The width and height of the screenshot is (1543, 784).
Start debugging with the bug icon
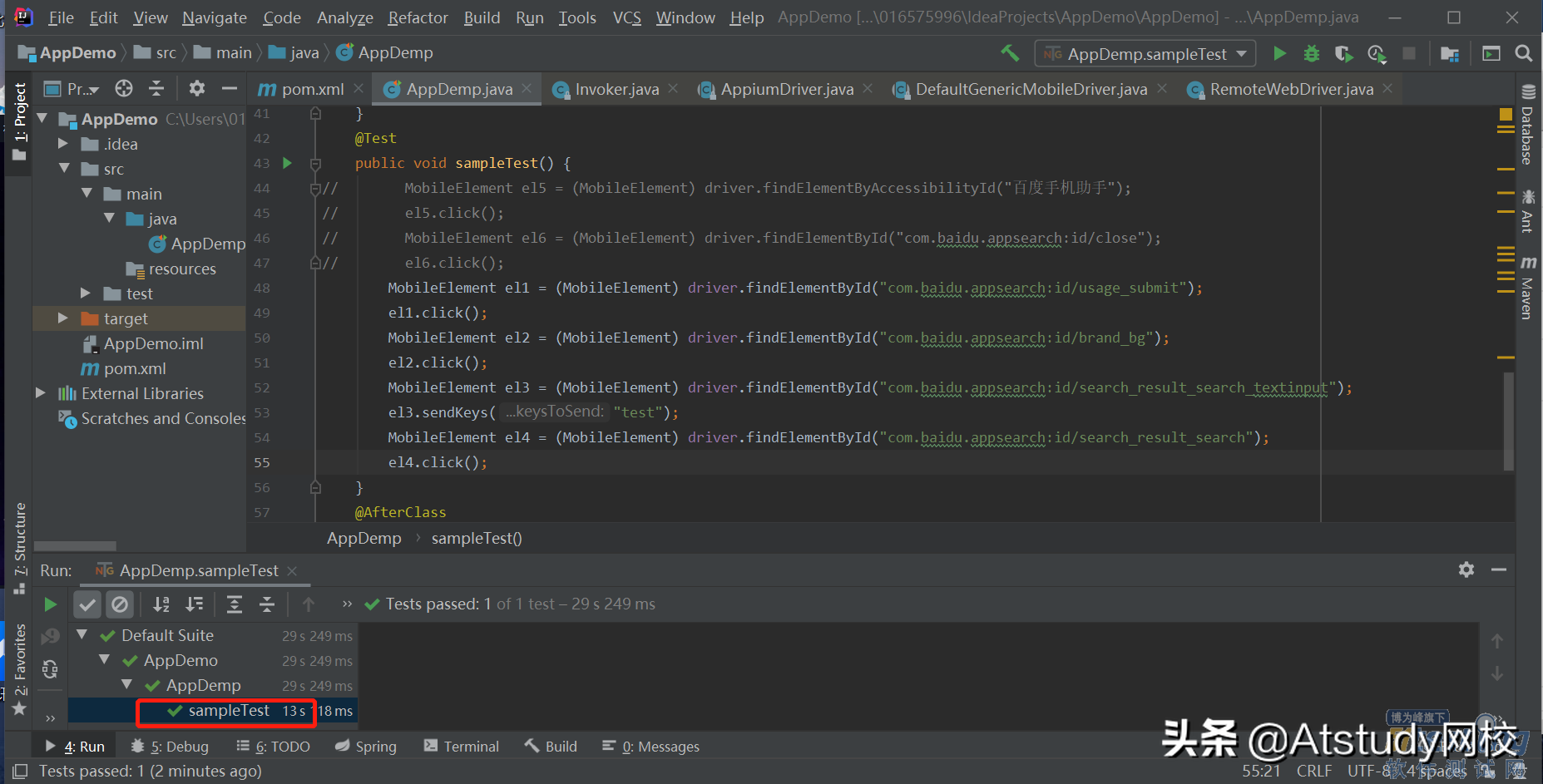1312,53
